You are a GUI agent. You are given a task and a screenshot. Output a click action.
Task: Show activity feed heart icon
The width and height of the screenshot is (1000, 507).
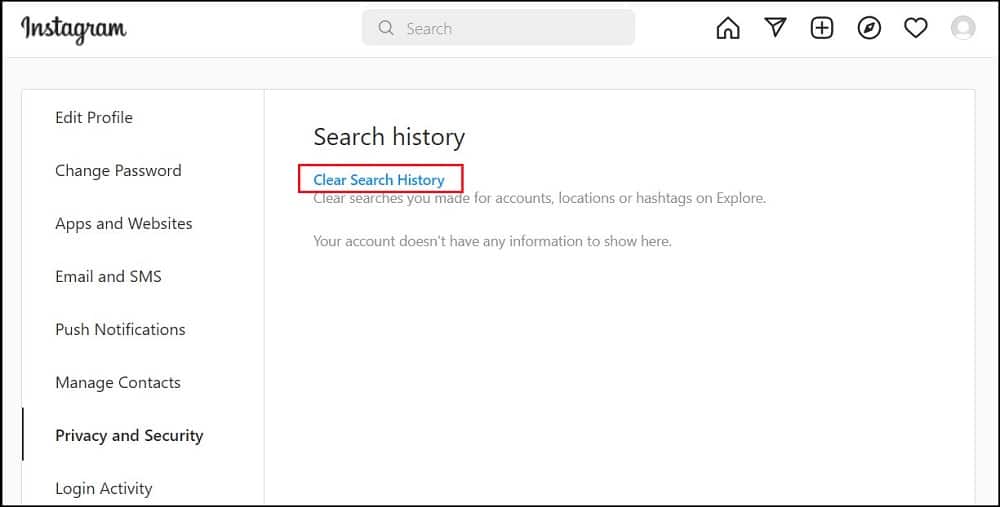tap(916, 28)
